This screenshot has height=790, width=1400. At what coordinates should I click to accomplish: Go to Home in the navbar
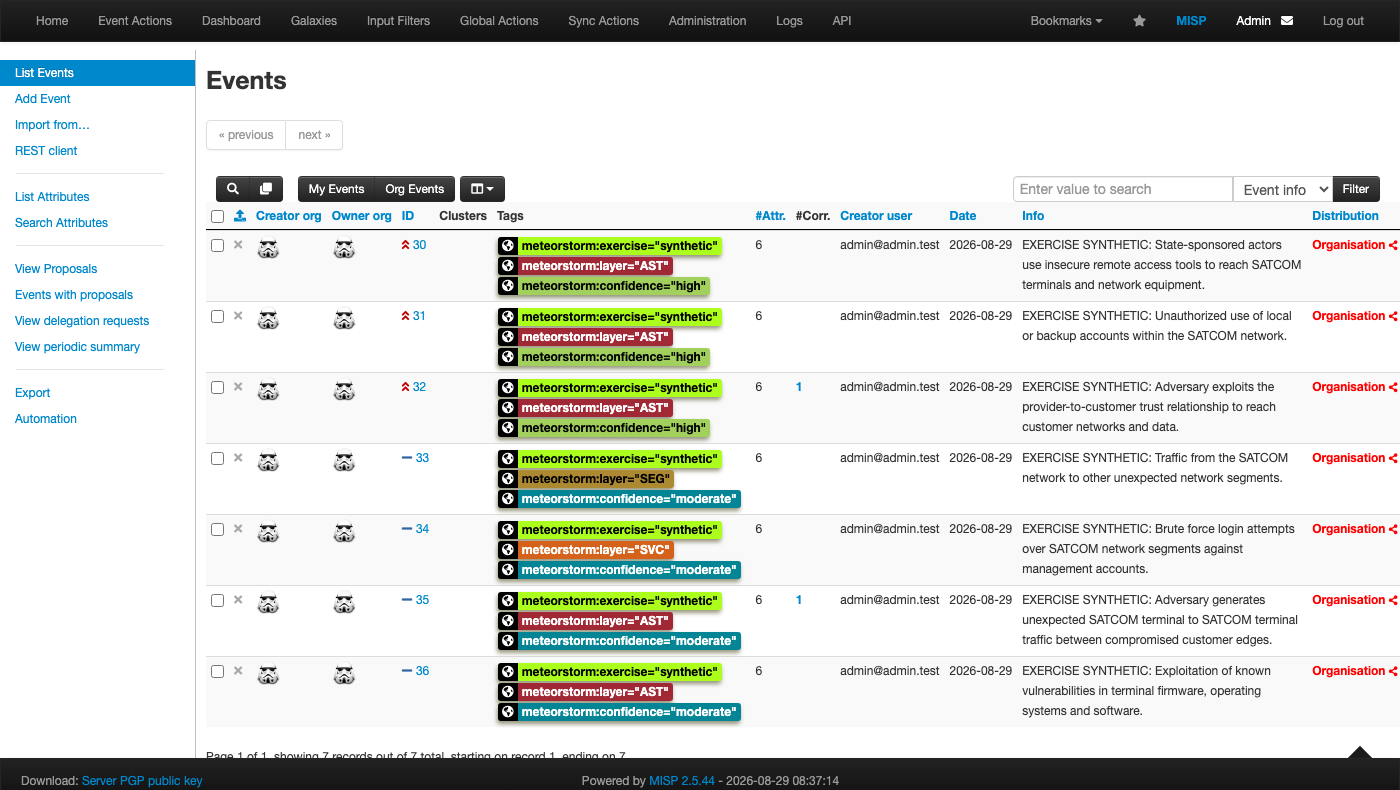tap(52, 21)
